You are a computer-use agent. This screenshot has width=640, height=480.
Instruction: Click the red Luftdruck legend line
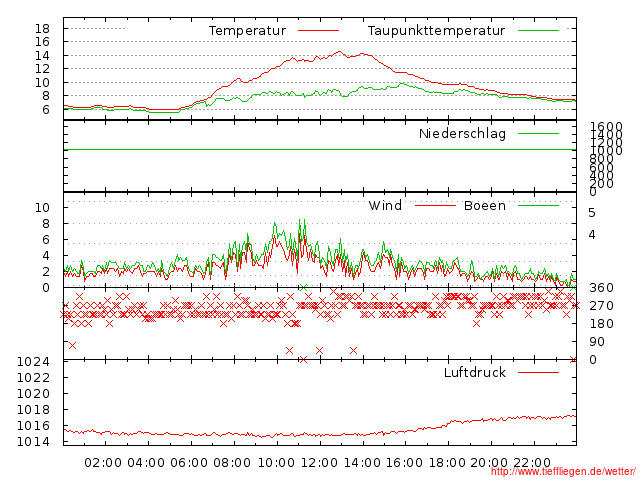(x=538, y=372)
